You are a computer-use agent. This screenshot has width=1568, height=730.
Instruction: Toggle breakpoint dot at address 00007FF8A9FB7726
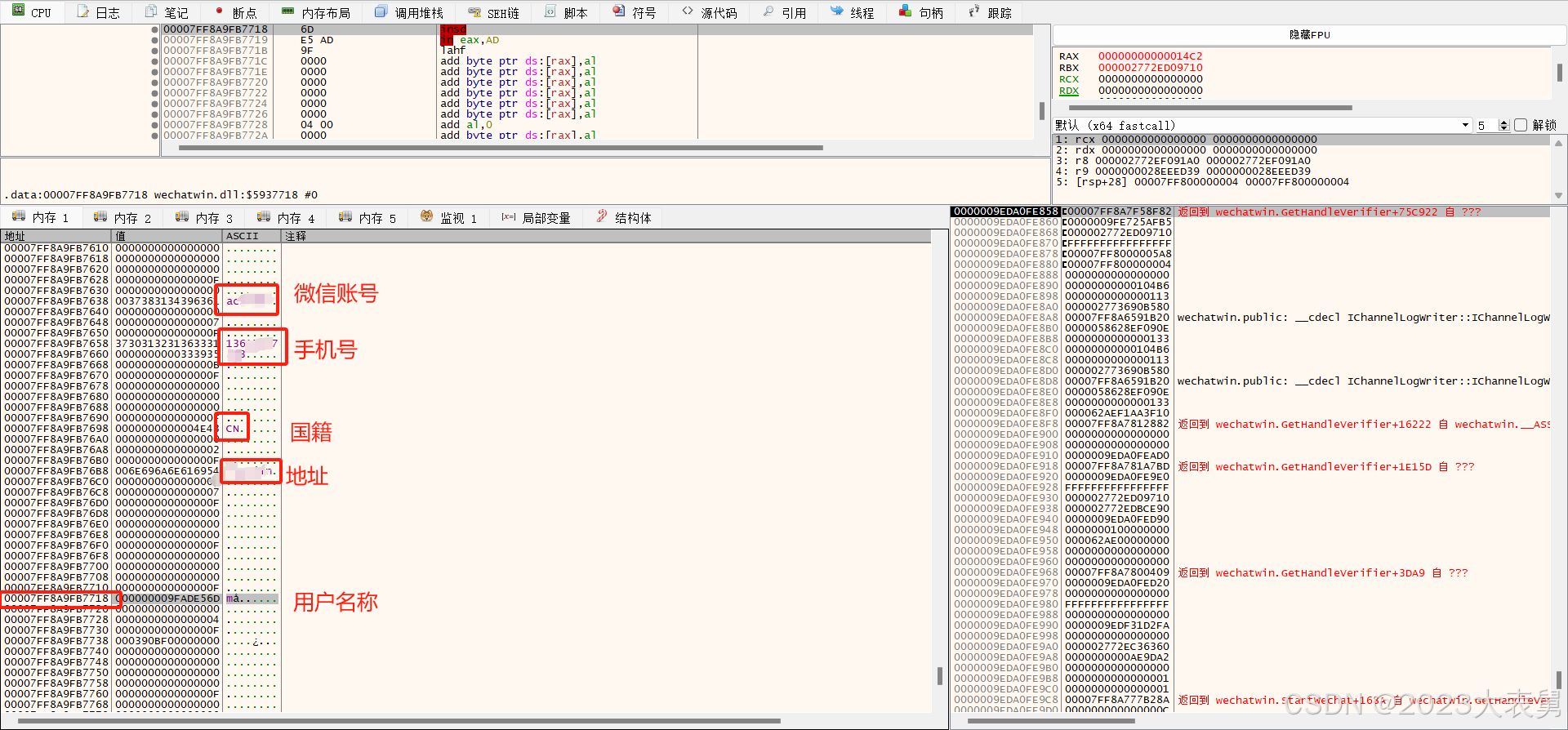click(155, 114)
